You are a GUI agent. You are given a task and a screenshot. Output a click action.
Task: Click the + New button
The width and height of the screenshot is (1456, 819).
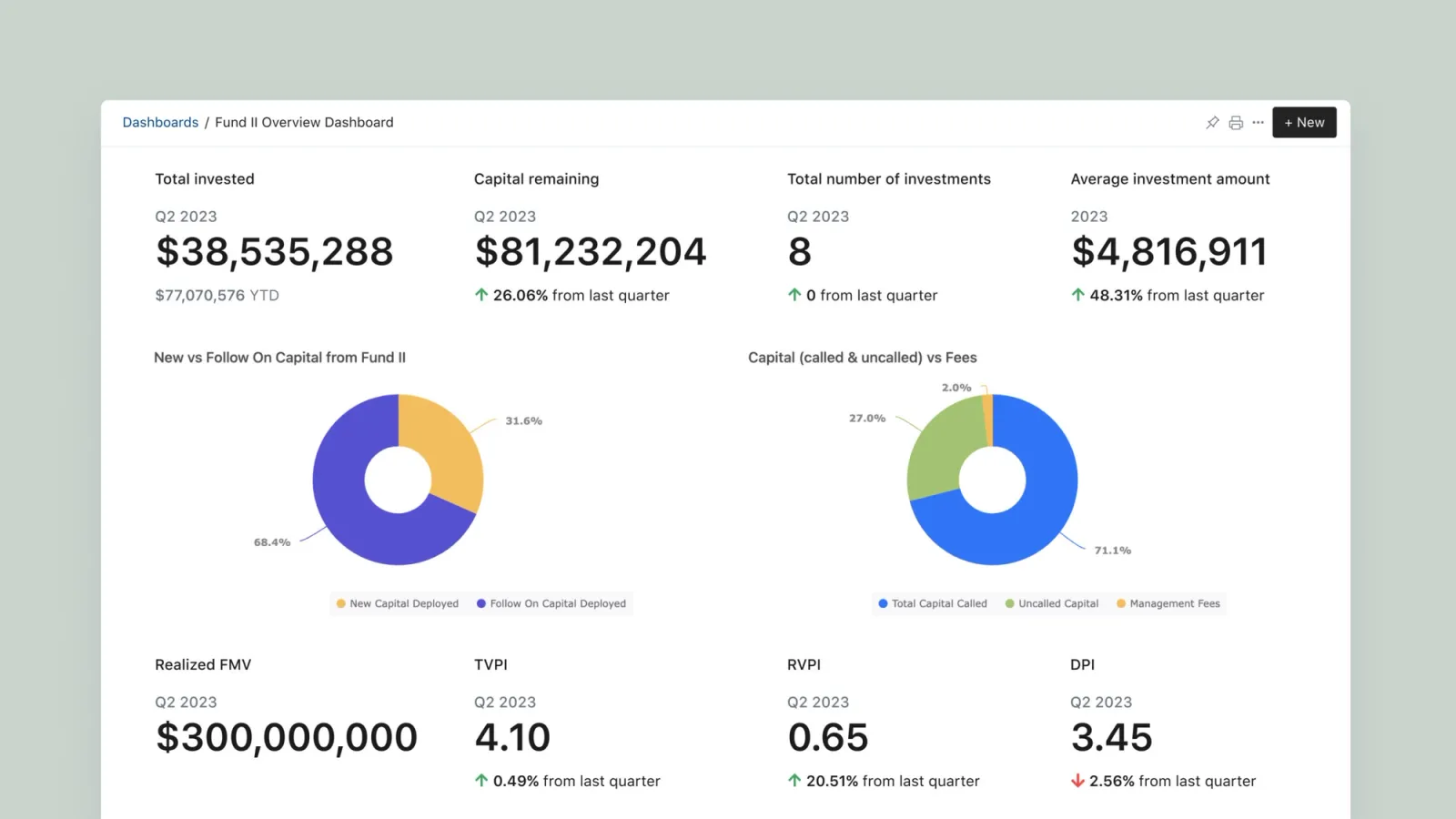(x=1304, y=123)
